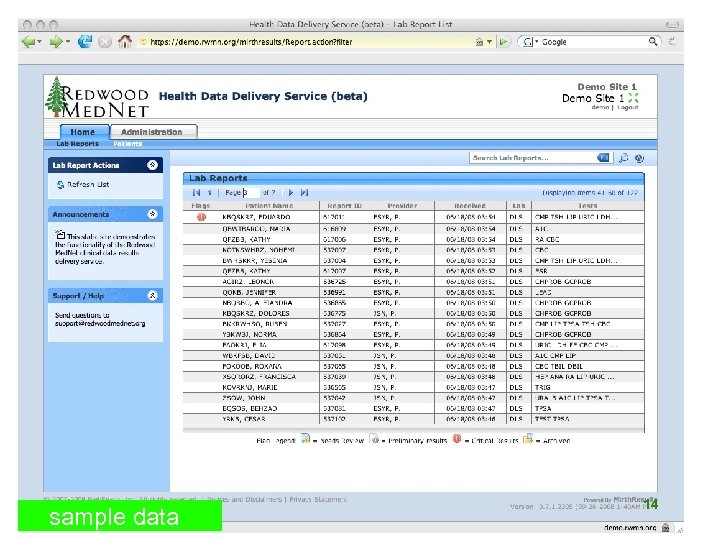
Task: Go to the previous page of reports
Action: point(209,192)
